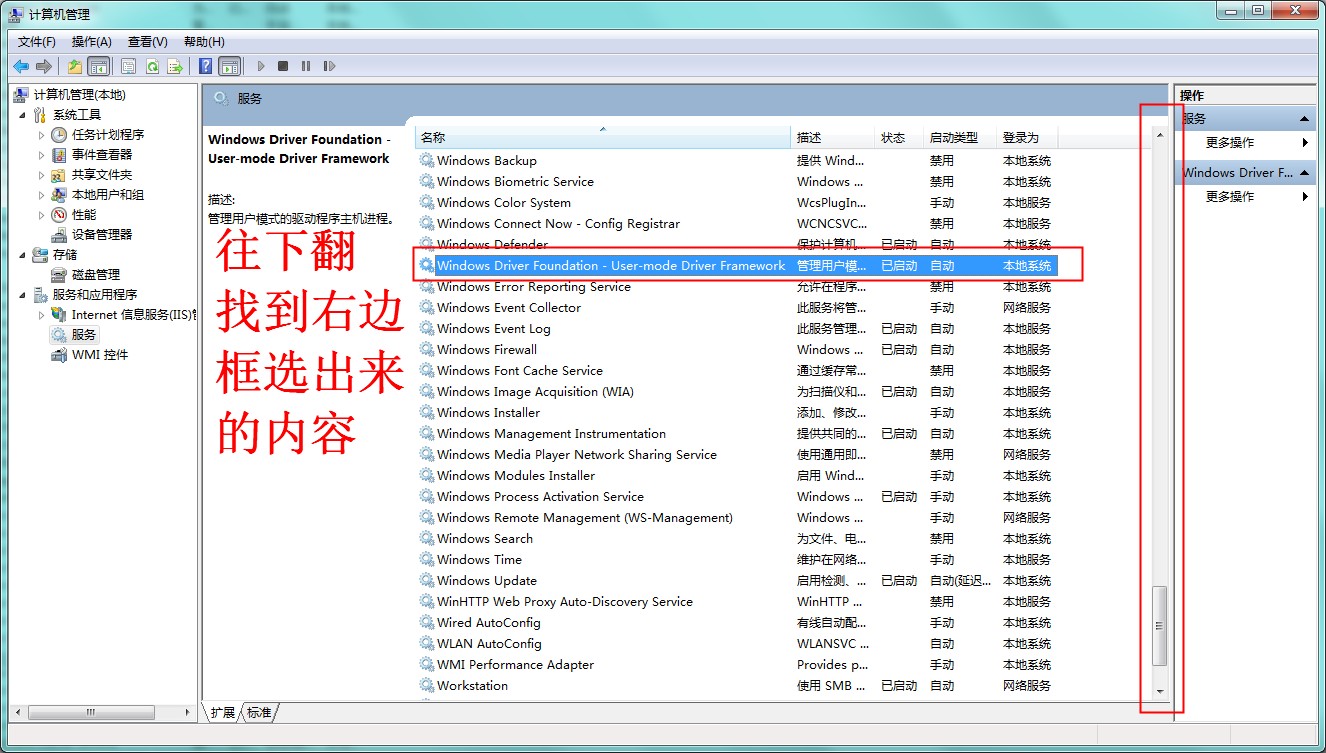Click gear icon of Windows Time service
The image size is (1326, 753).
(x=427, y=559)
